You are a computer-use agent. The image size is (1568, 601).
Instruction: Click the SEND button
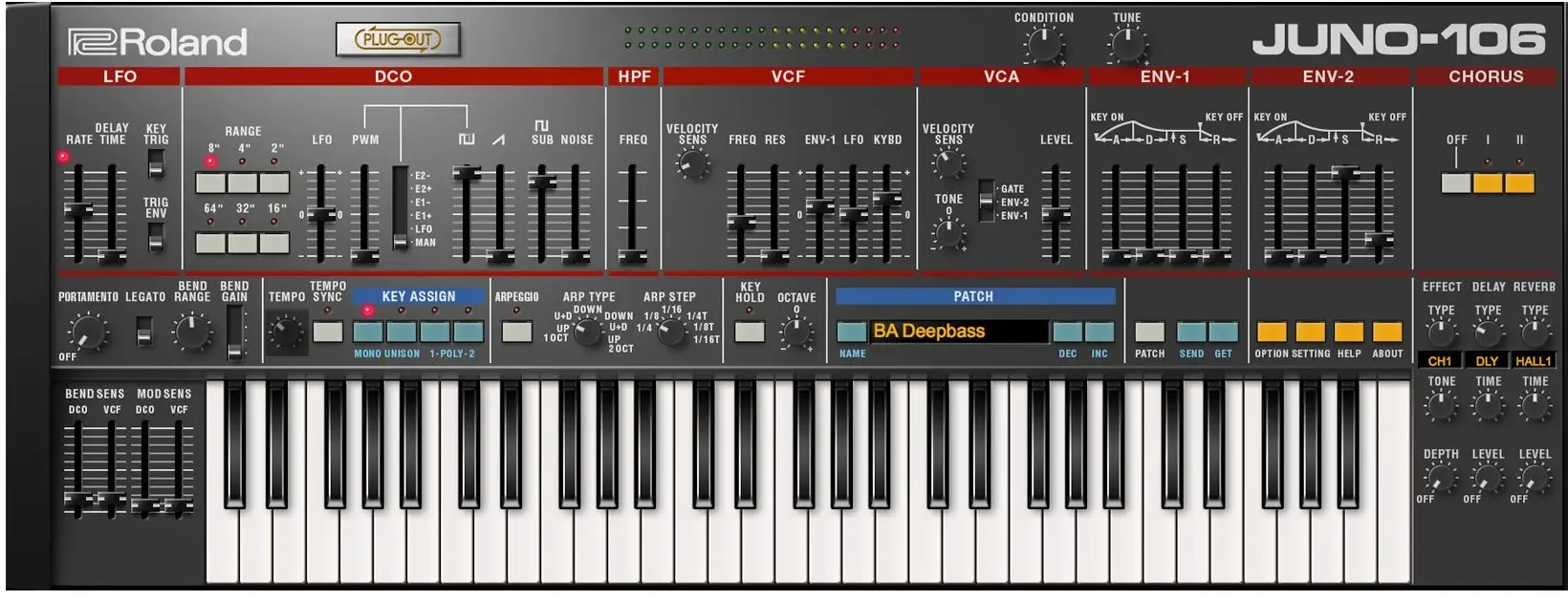point(1191,332)
